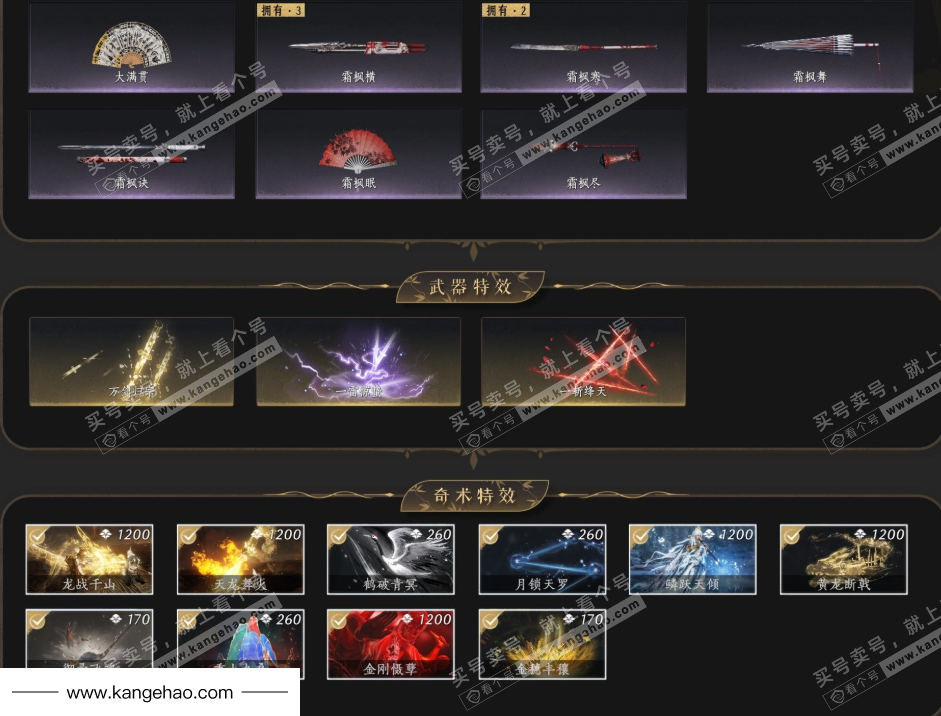Toggle checkmark on 龙战千山 skill effect

(38, 535)
